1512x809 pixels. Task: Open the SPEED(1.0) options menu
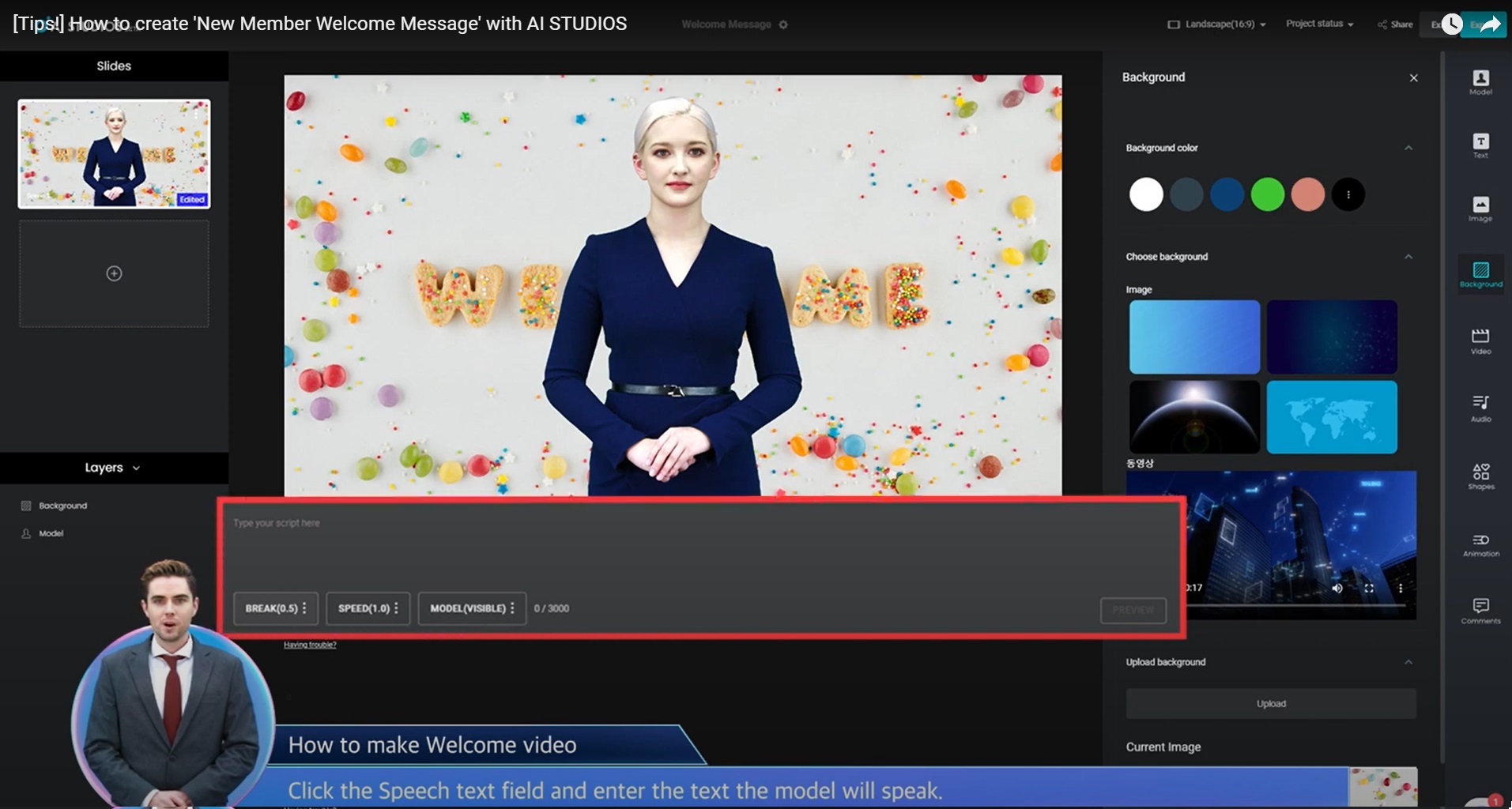coord(396,608)
